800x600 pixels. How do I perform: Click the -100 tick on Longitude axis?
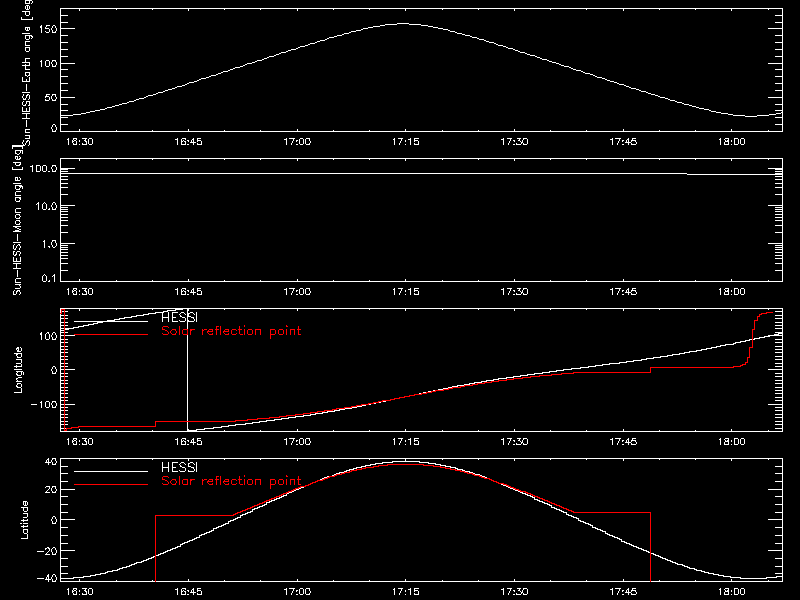pos(44,404)
